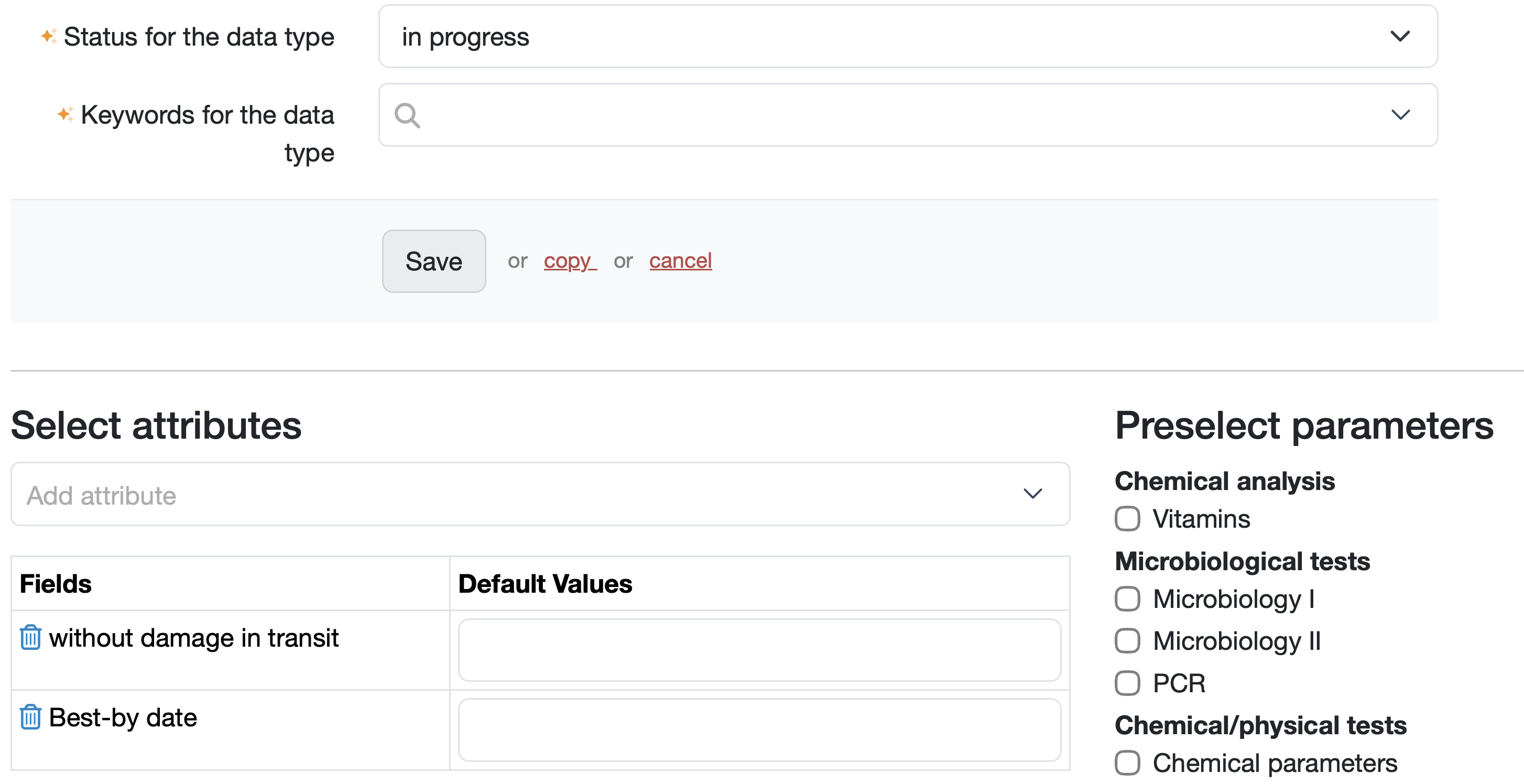Expand the keywords dropdown chevron
The width and height of the screenshot is (1524, 784).
pyautogui.click(x=1400, y=115)
